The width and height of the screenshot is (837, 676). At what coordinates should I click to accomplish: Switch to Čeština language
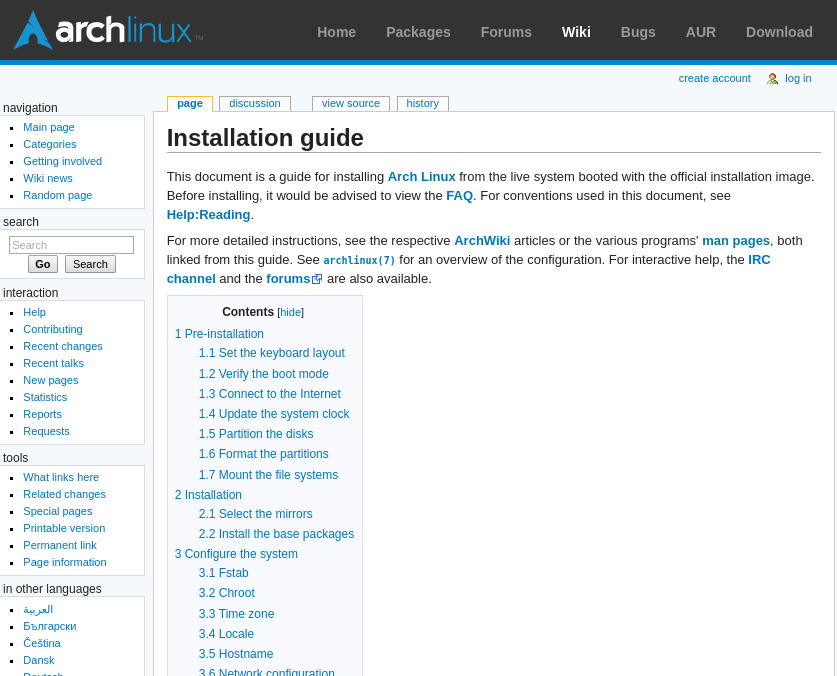[42, 643]
